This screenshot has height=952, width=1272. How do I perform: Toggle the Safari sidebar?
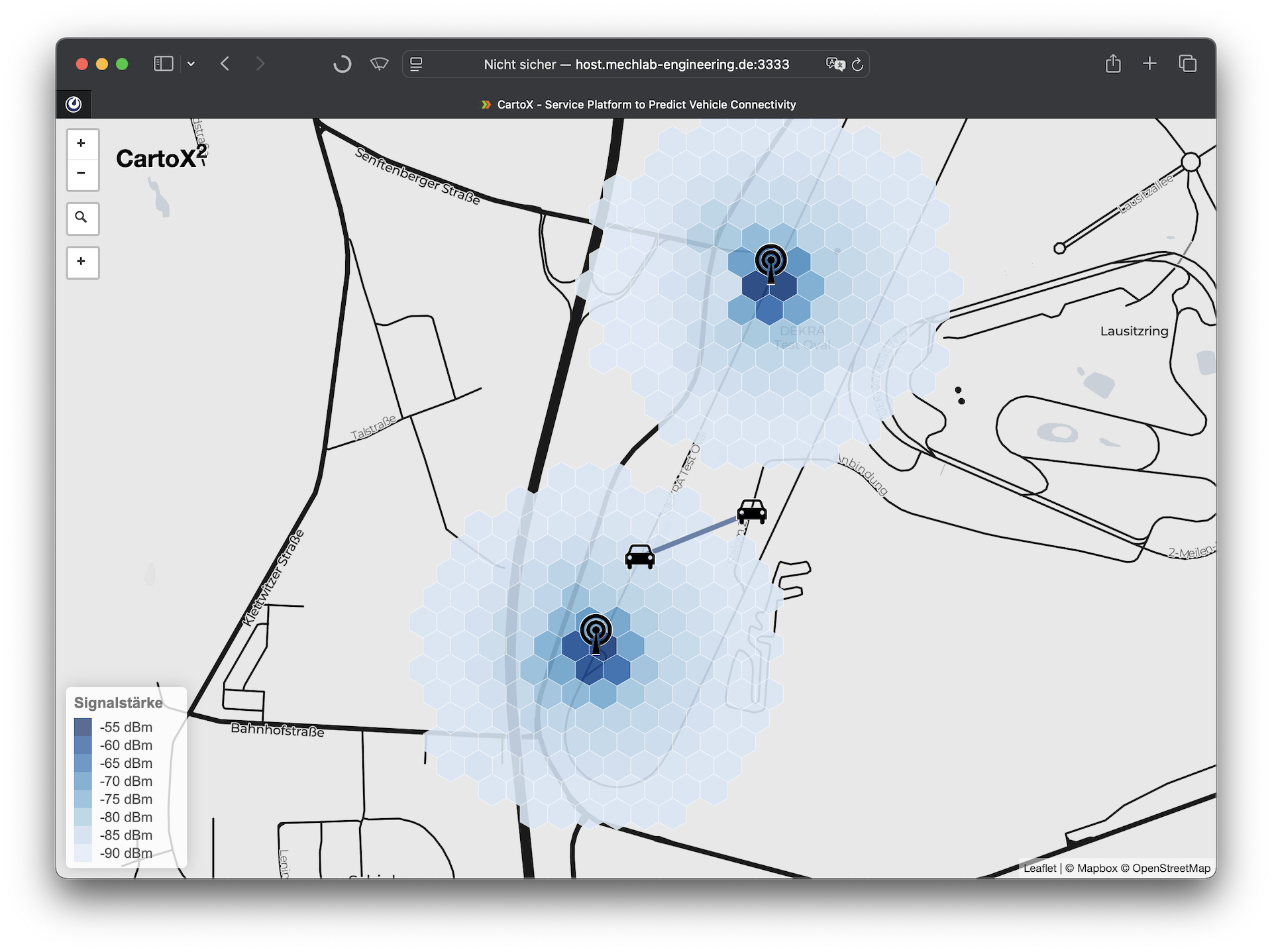[163, 64]
